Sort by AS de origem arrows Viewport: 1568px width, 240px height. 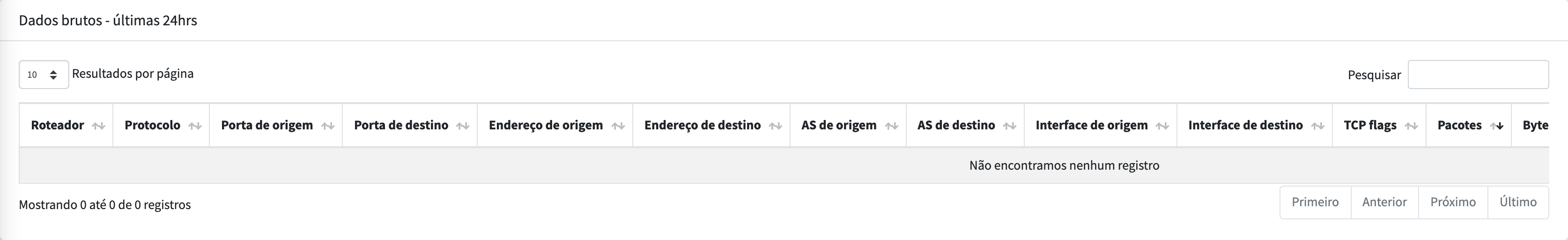892,126
